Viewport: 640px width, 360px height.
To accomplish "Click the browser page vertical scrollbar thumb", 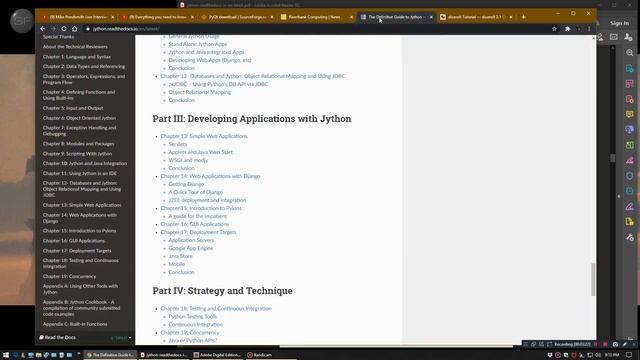I will pos(593,279).
